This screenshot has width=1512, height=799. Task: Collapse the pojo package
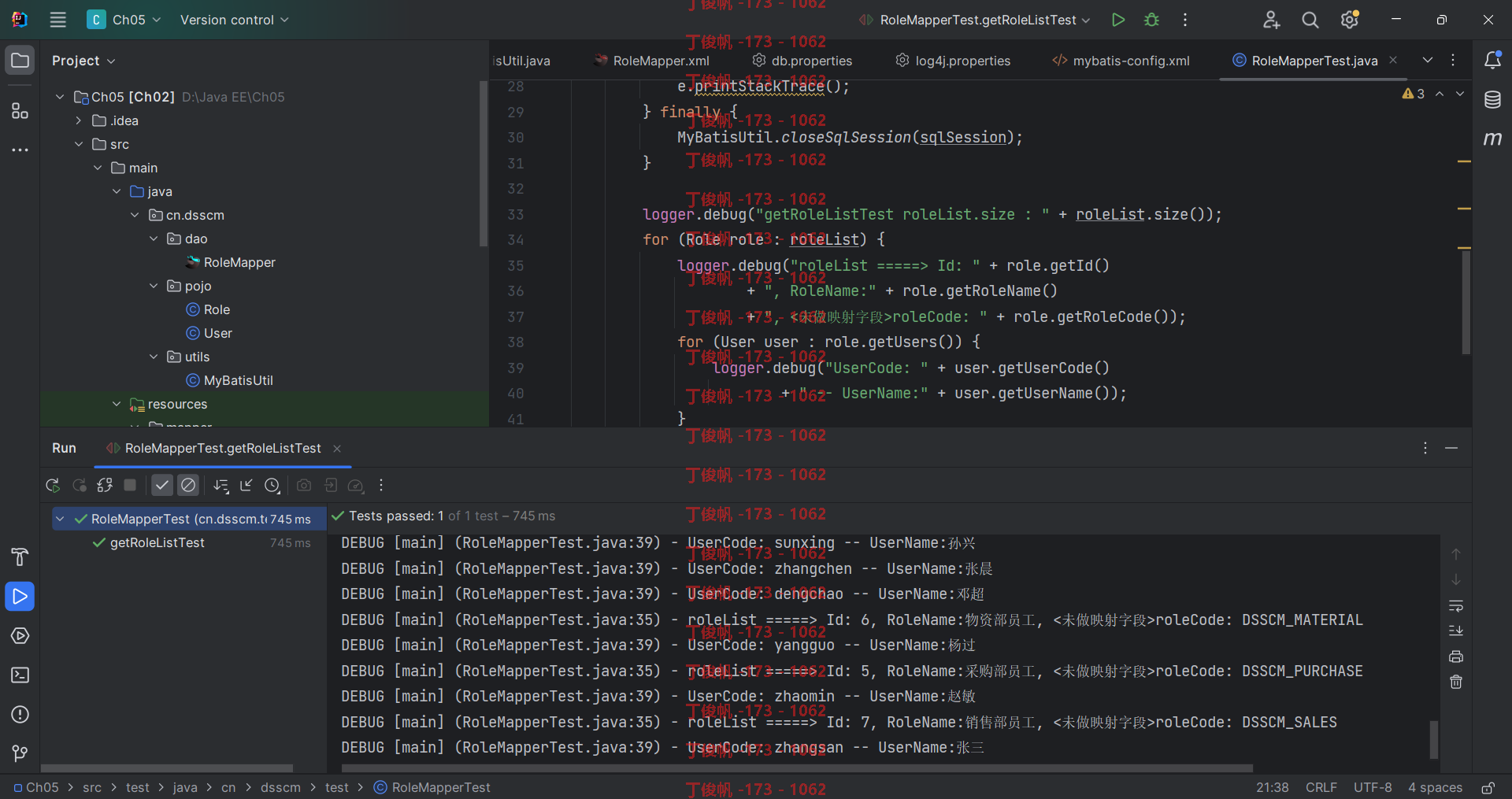[154, 286]
